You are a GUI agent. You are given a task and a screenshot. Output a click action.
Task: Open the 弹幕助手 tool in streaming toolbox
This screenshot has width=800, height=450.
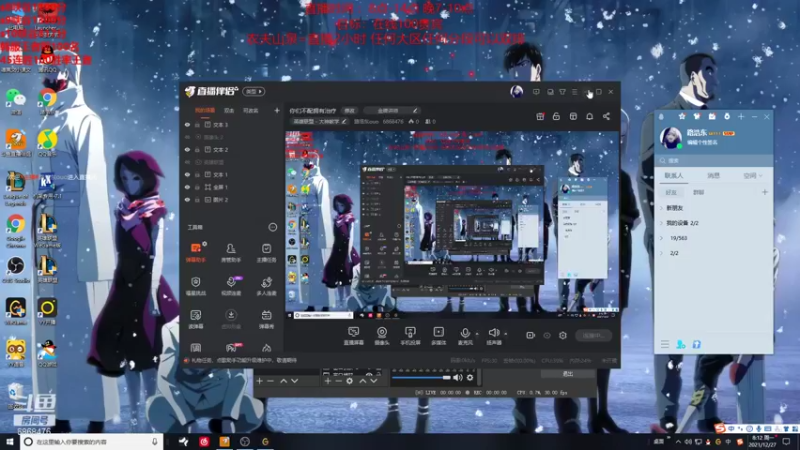pyautogui.click(x=195, y=252)
